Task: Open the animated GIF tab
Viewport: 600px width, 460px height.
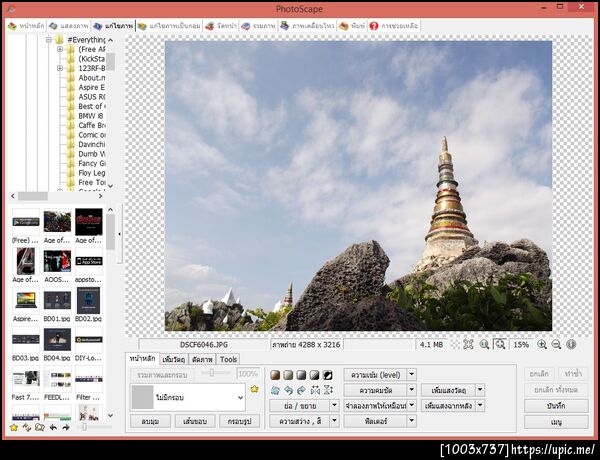Action: pyautogui.click(x=307, y=26)
